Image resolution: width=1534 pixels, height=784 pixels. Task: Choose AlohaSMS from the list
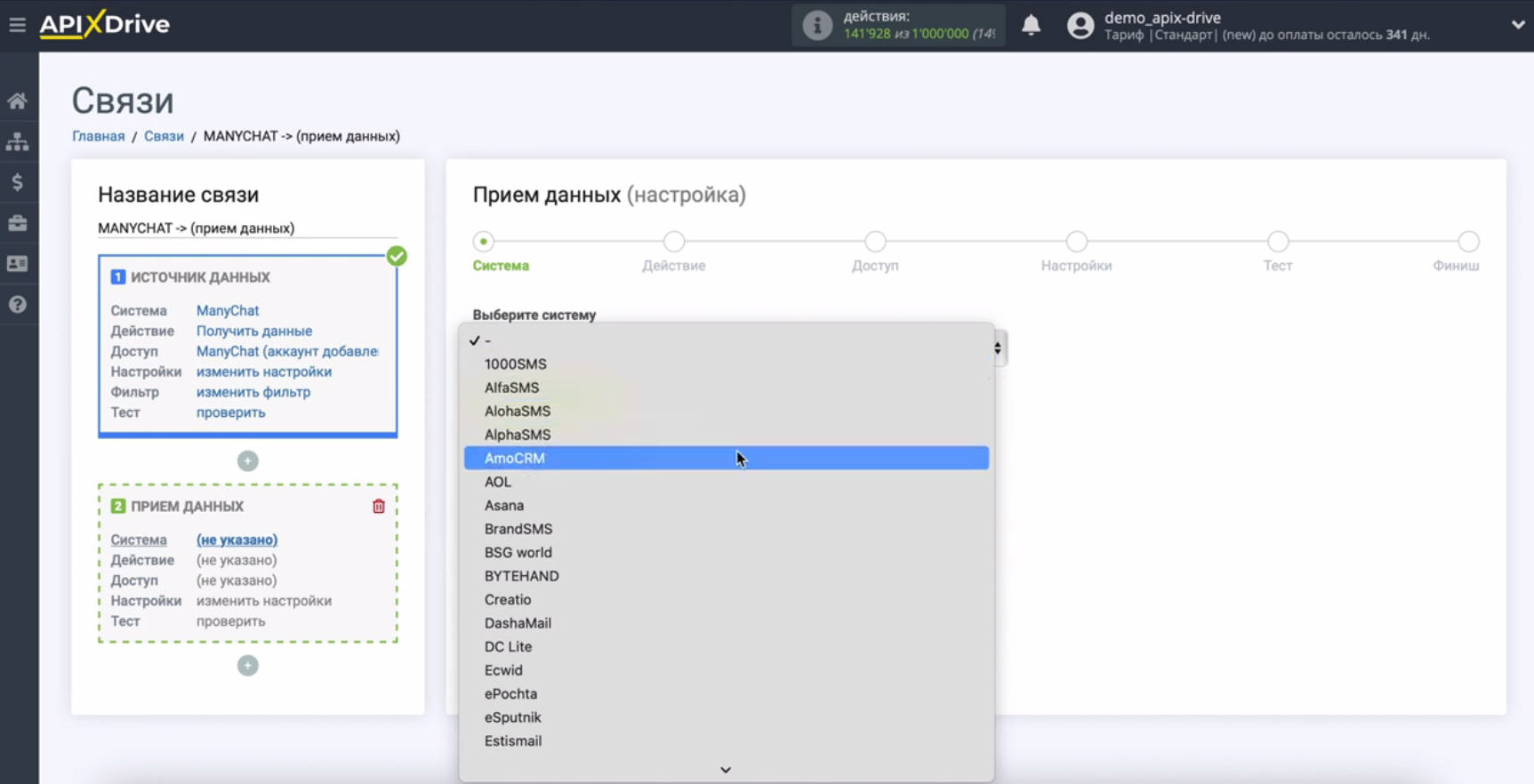tap(727, 411)
